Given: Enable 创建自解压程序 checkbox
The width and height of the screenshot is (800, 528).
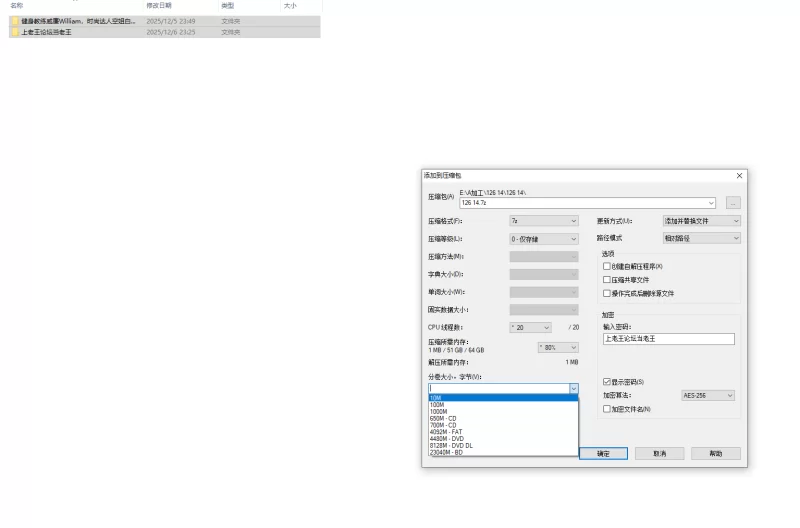Looking at the screenshot, I should point(606,266).
